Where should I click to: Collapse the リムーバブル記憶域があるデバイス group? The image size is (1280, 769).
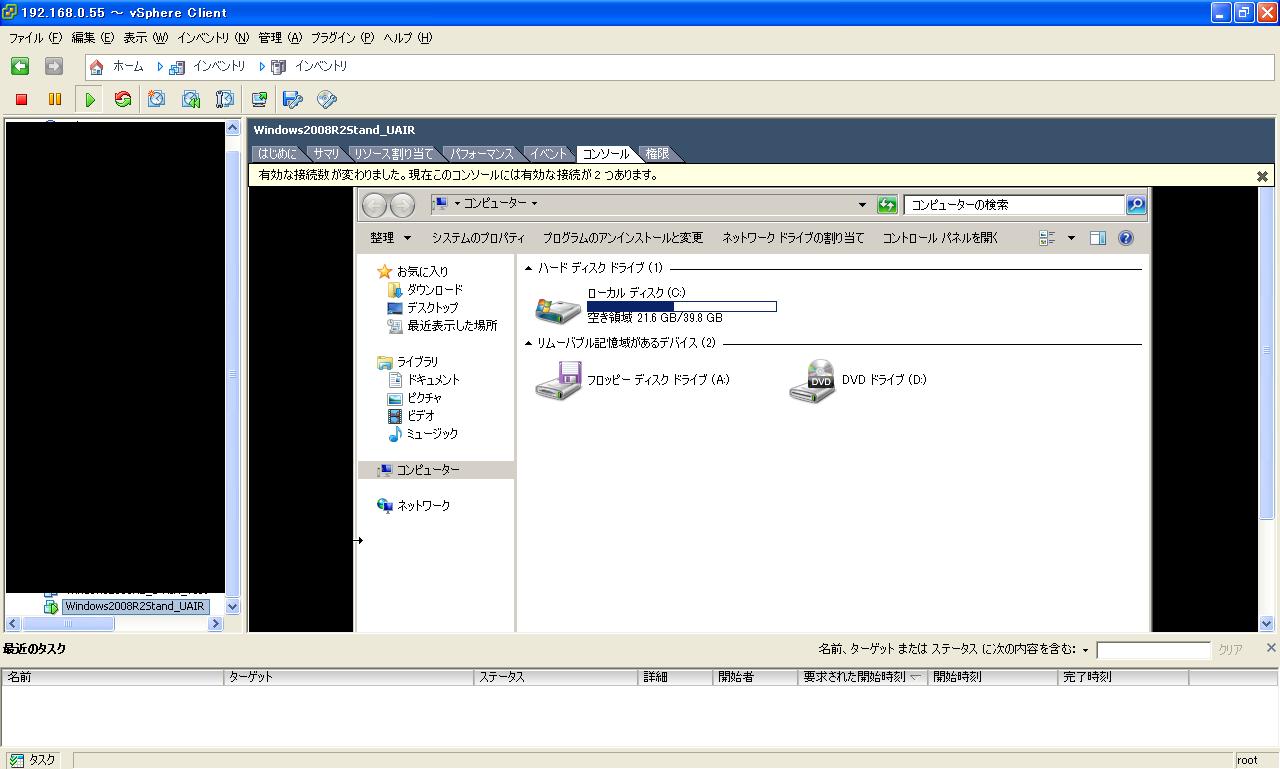click(x=529, y=343)
